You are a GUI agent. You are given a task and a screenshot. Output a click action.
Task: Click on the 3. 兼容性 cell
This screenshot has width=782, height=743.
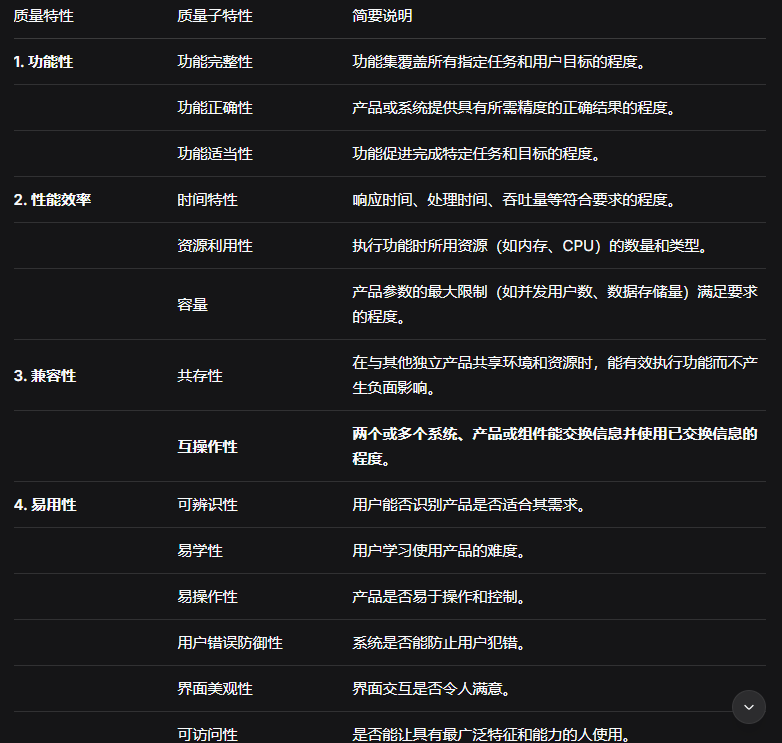click(x=44, y=376)
